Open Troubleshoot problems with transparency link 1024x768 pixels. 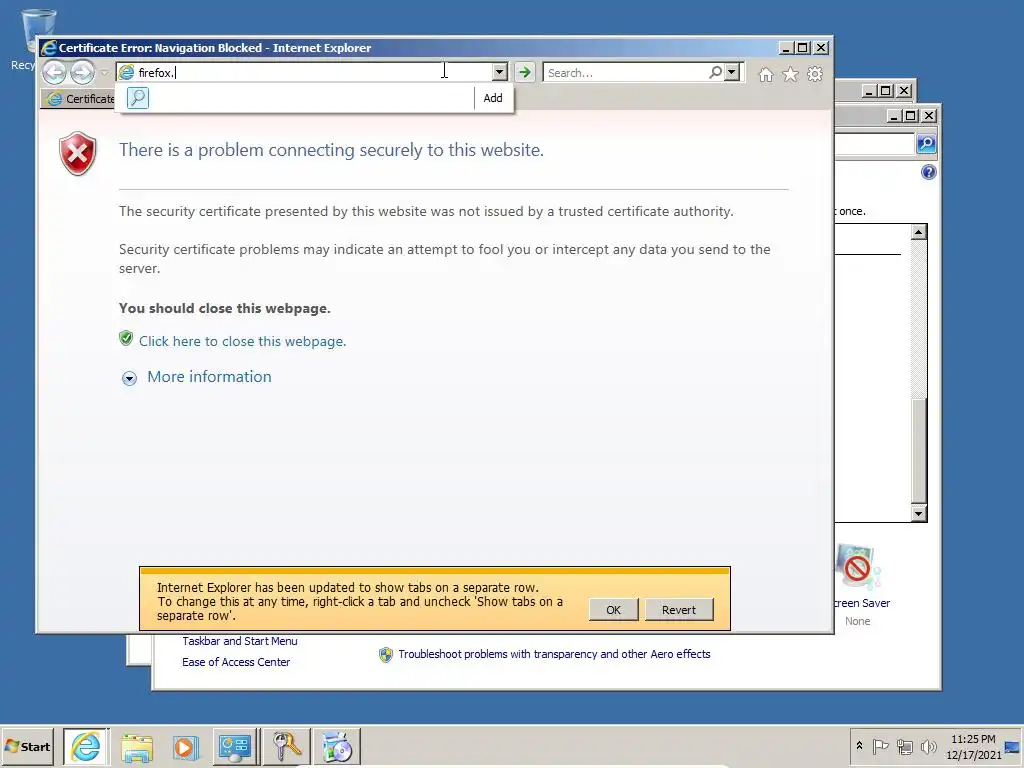[554, 654]
